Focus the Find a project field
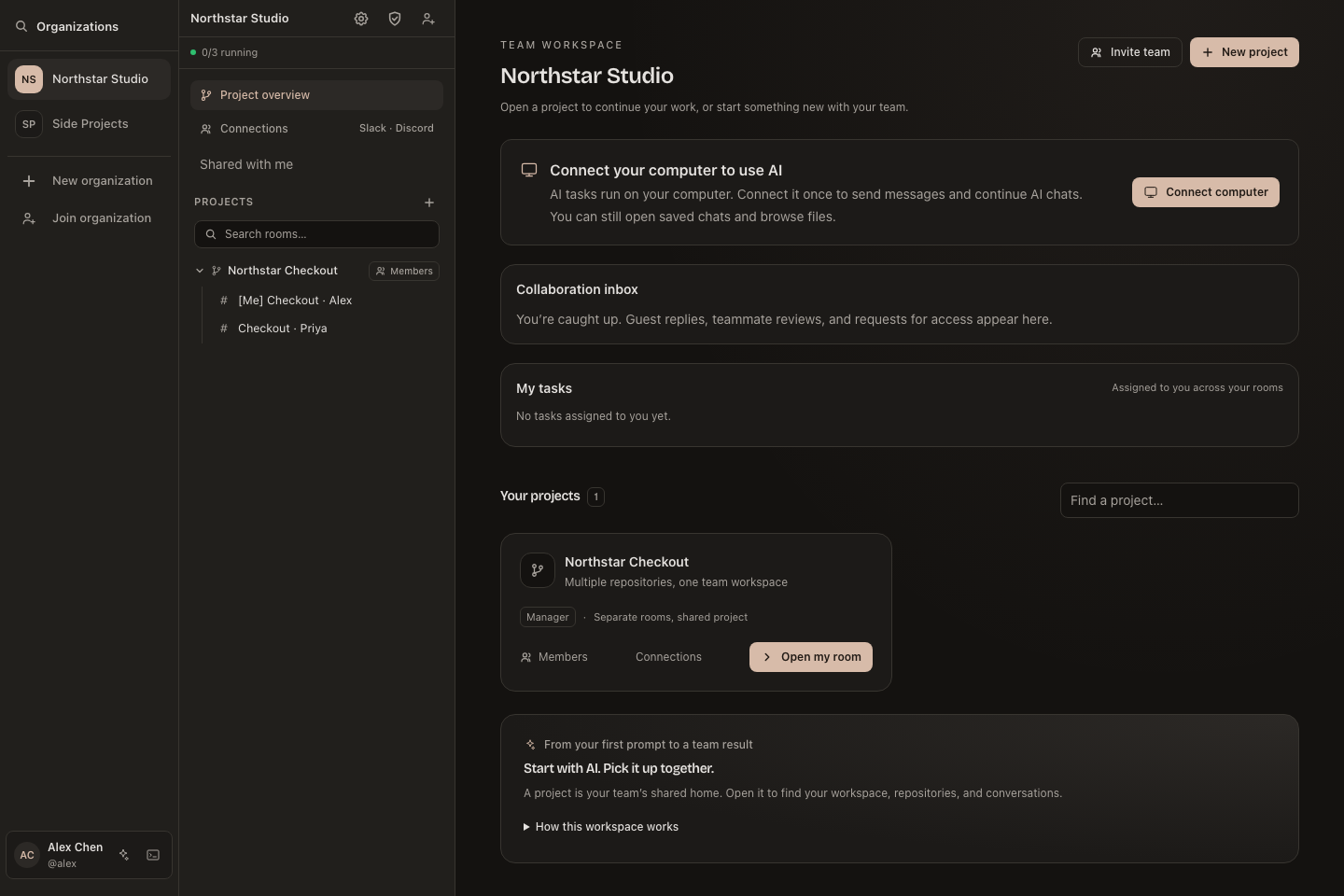This screenshot has height=896, width=1344. (1180, 500)
